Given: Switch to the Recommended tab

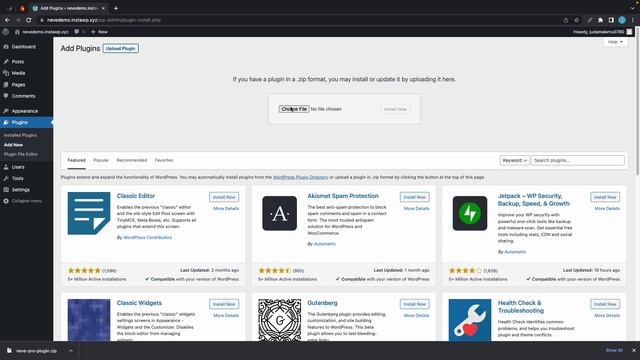Looking at the screenshot, I should click(x=131, y=160).
